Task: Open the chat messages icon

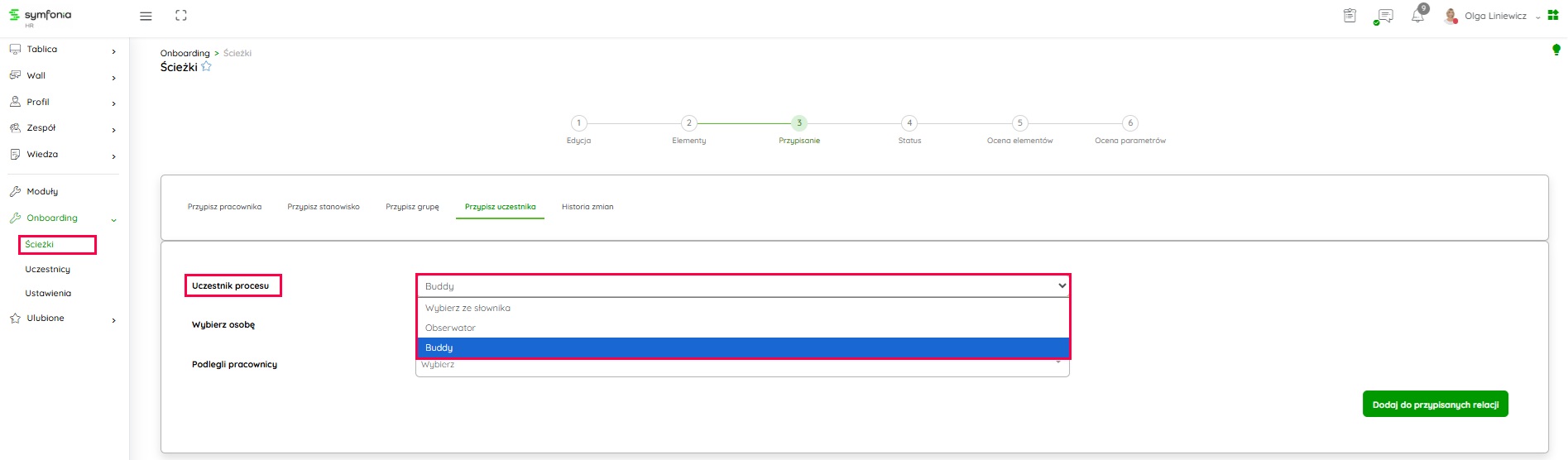Action: pyautogui.click(x=1383, y=16)
